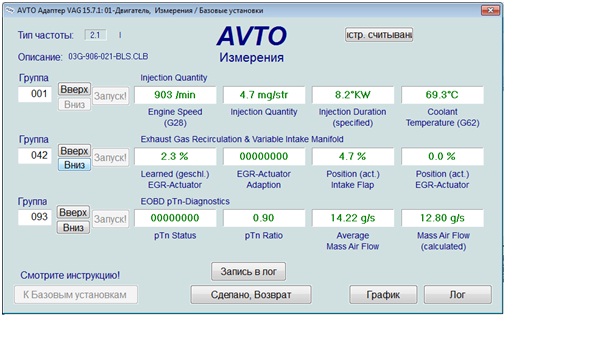Click Запуск! button for group 001
Viewport: 614px width, 360px height.
[111, 96]
